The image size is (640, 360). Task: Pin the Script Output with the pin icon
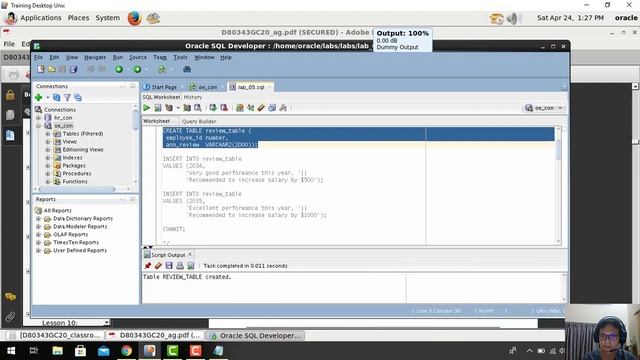tap(147, 266)
